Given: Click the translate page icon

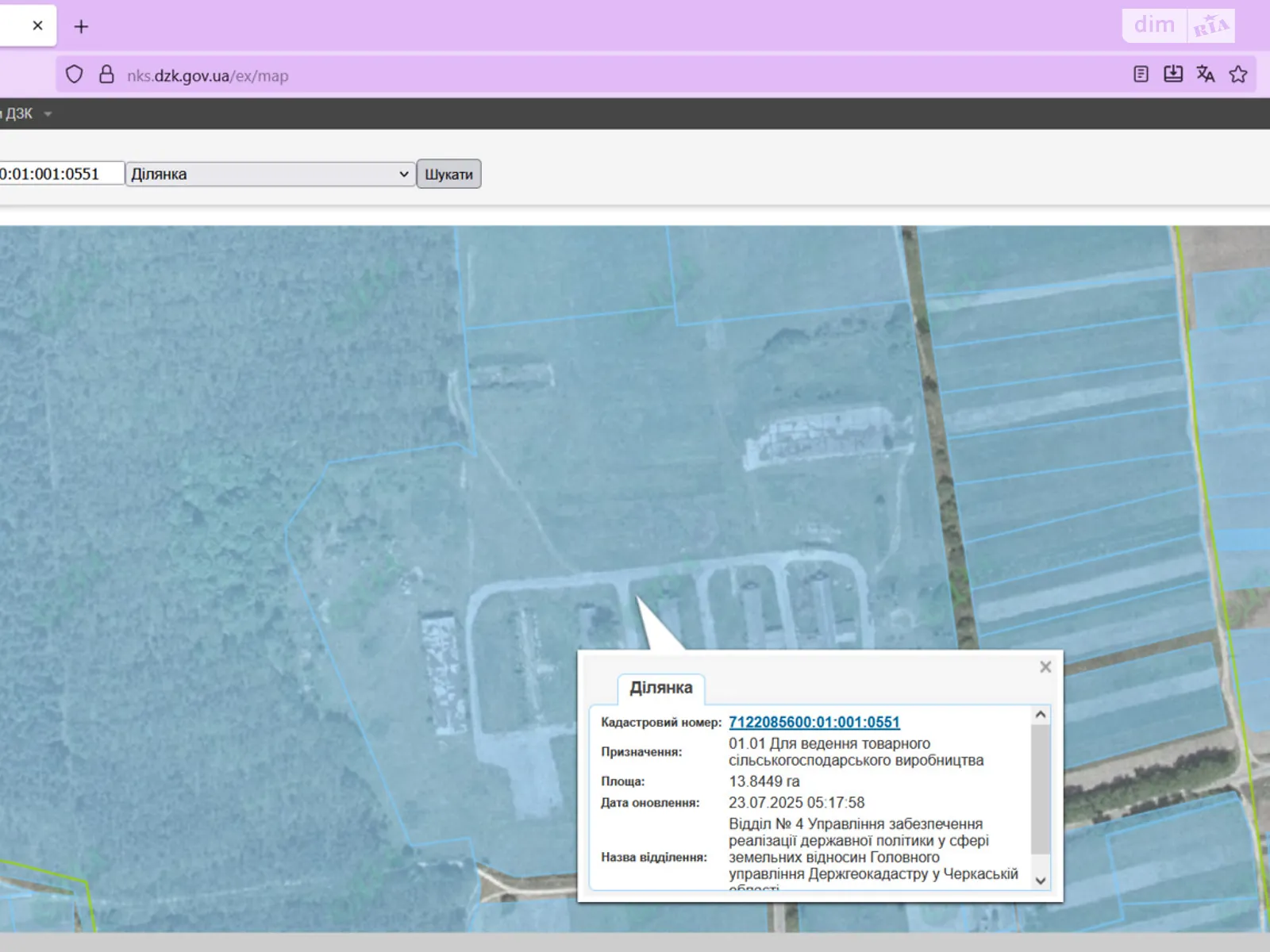Looking at the screenshot, I should tap(1205, 75).
